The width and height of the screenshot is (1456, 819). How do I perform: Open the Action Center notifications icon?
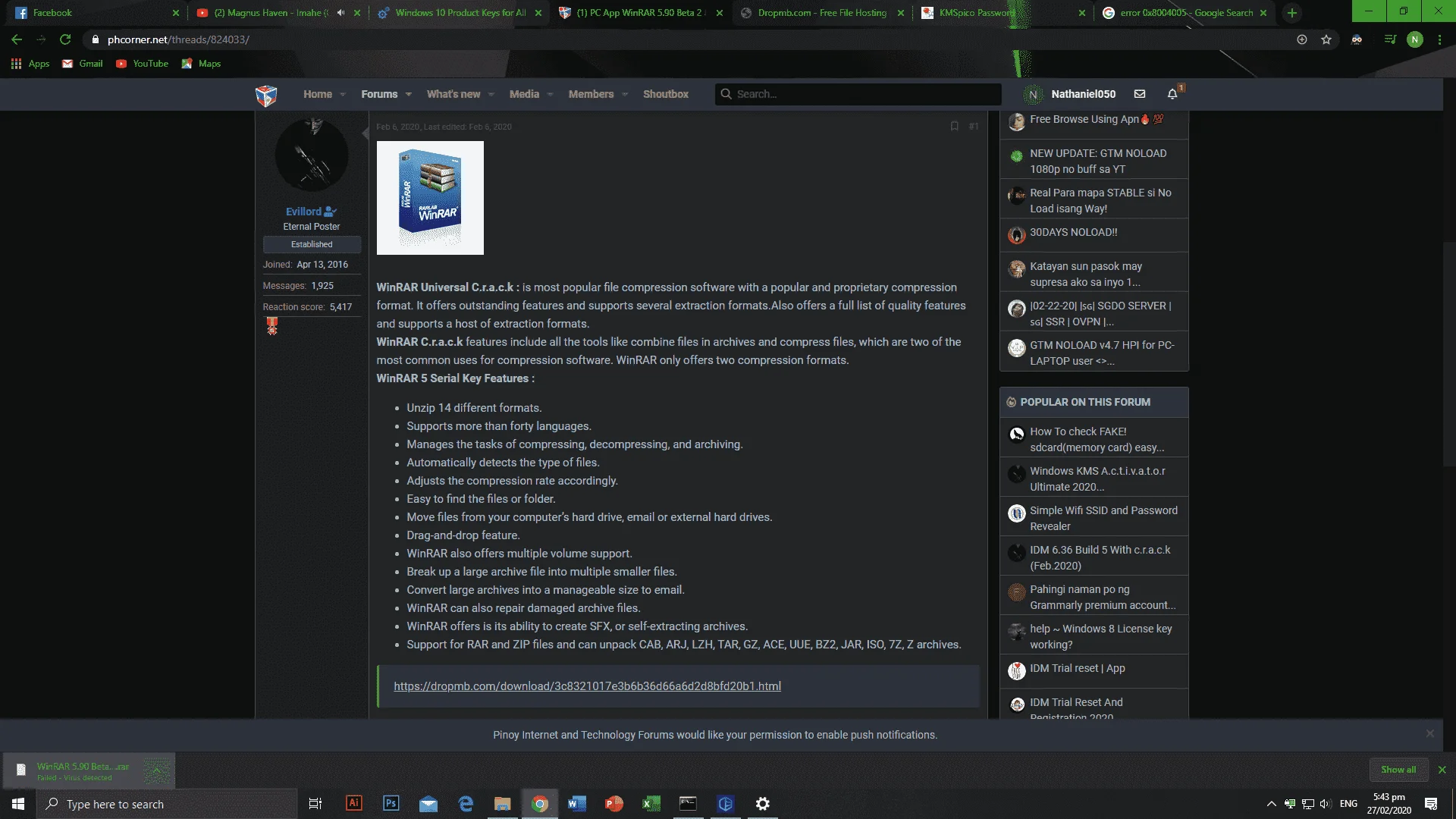click(x=1431, y=804)
